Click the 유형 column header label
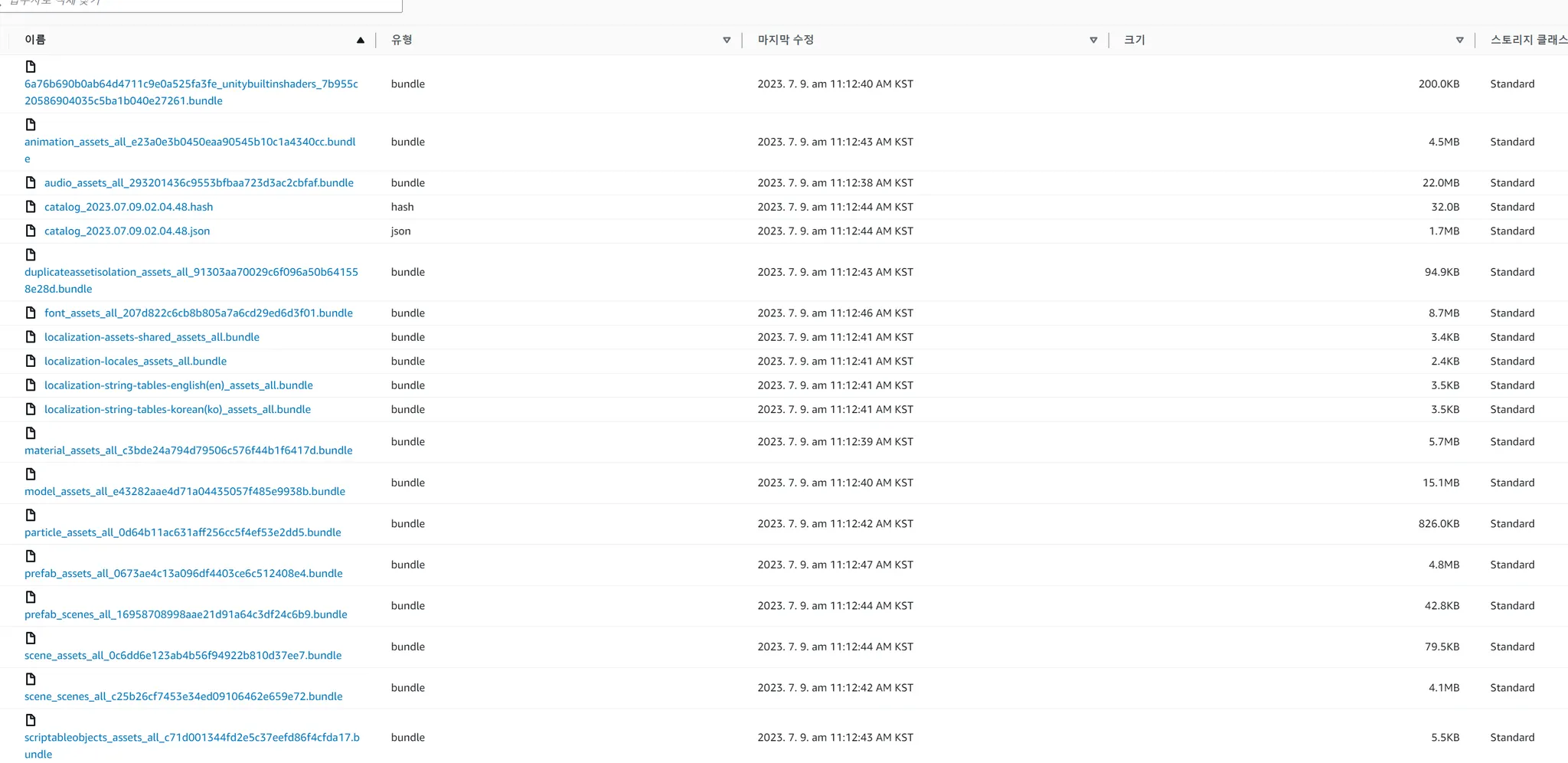This screenshot has width=1568, height=763. 402,40
